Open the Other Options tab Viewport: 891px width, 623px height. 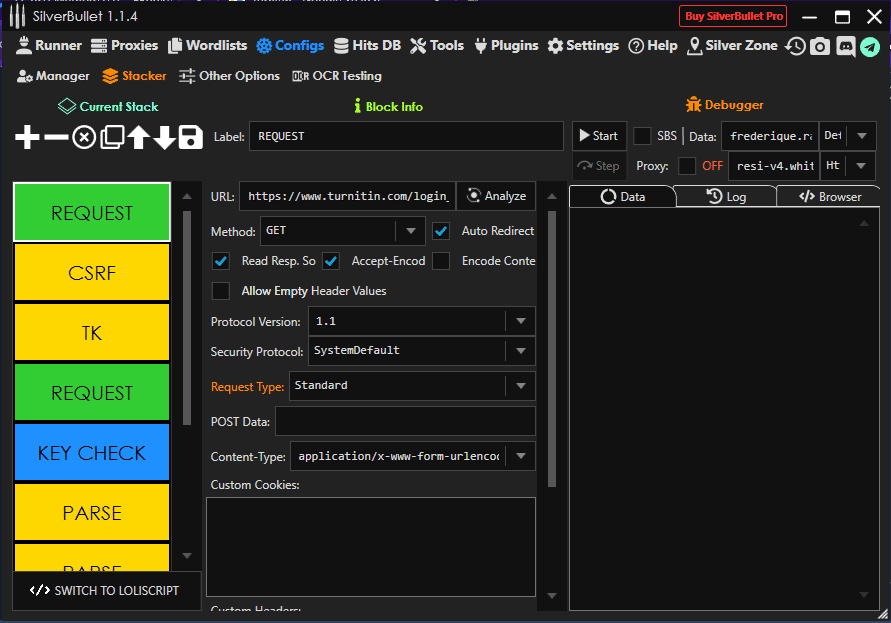(229, 76)
